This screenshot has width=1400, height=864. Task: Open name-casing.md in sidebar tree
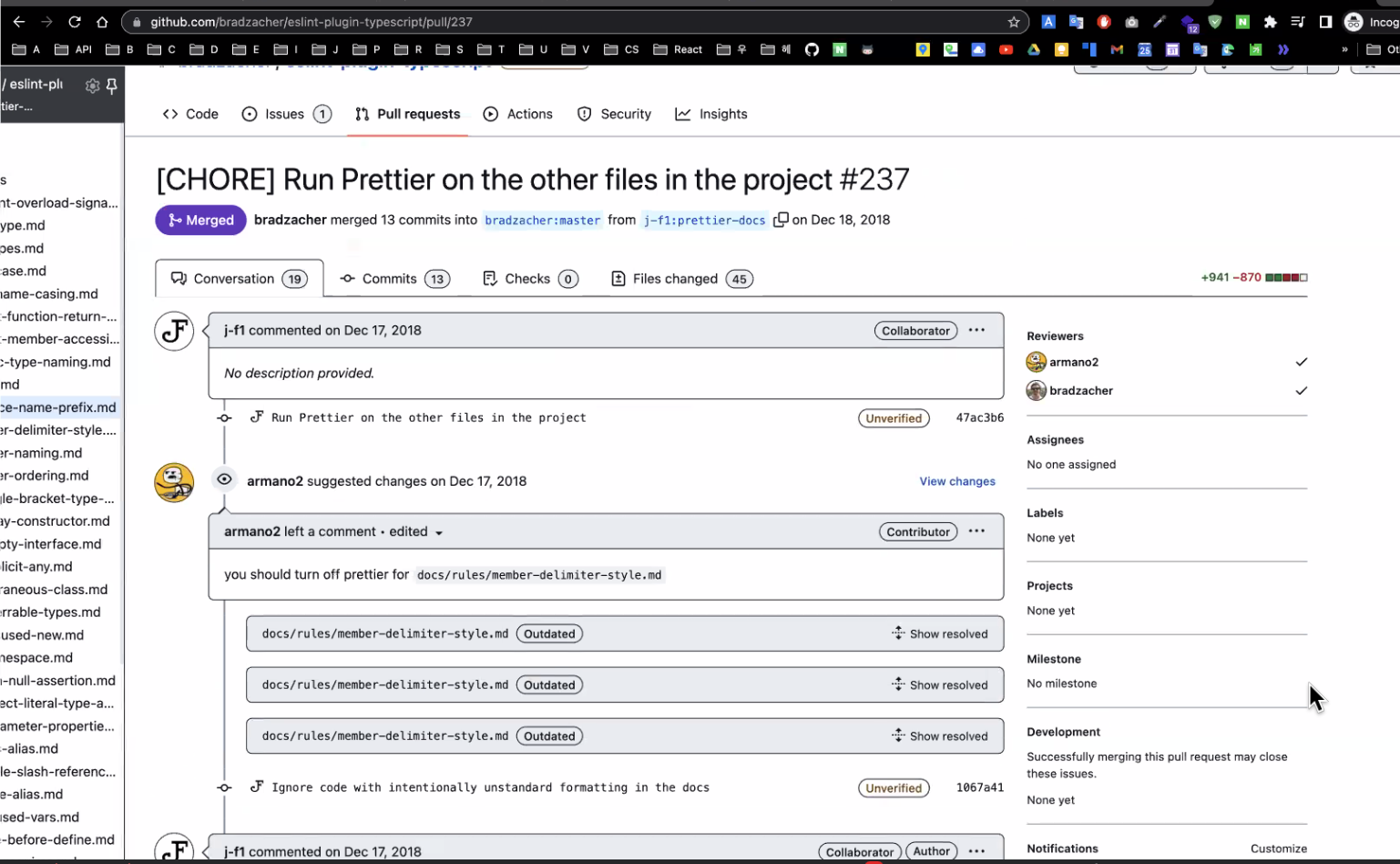tap(51, 293)
